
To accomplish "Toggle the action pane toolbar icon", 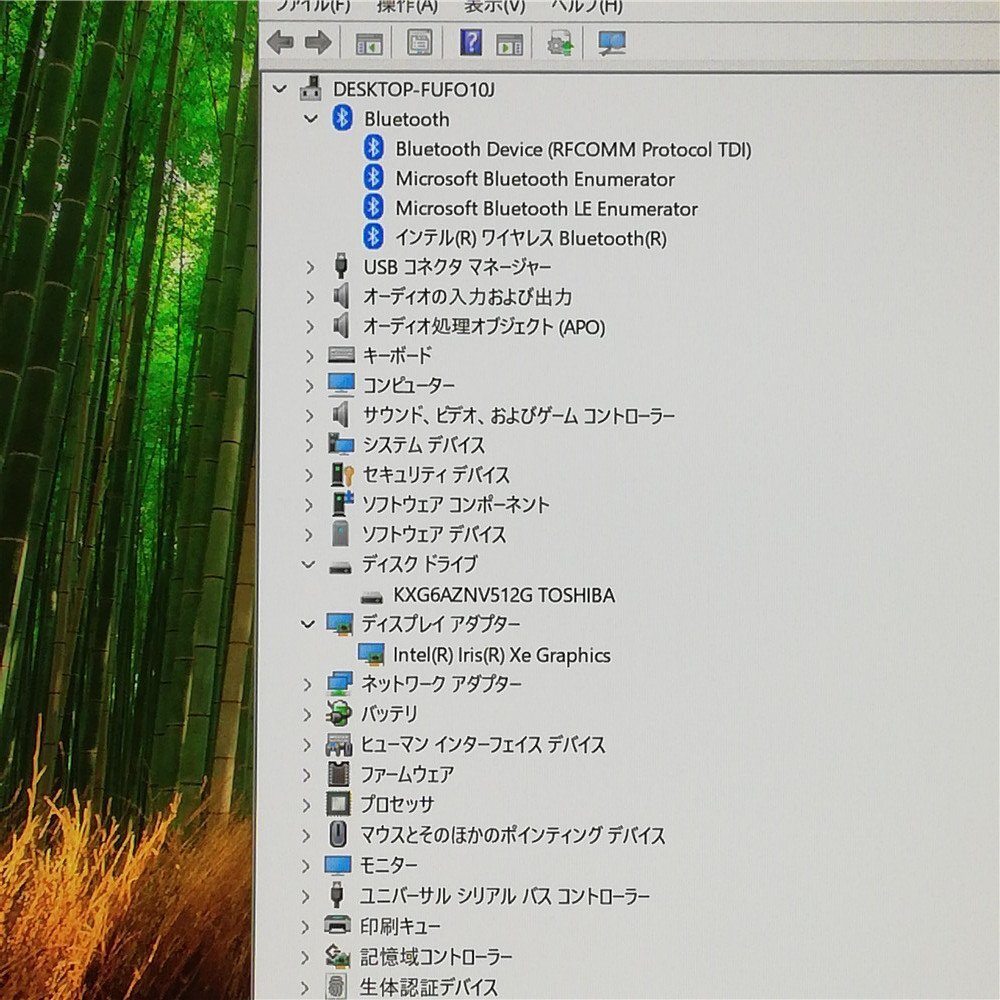I will tap(510, 43).
